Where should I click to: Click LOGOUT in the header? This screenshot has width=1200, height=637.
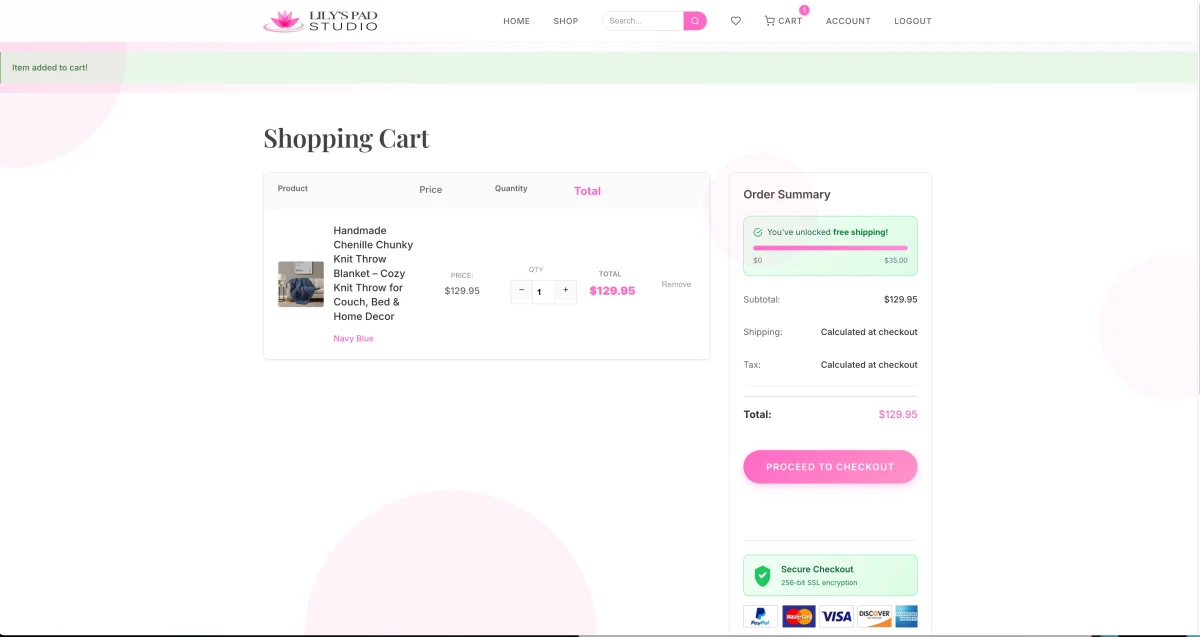[912, 20]
